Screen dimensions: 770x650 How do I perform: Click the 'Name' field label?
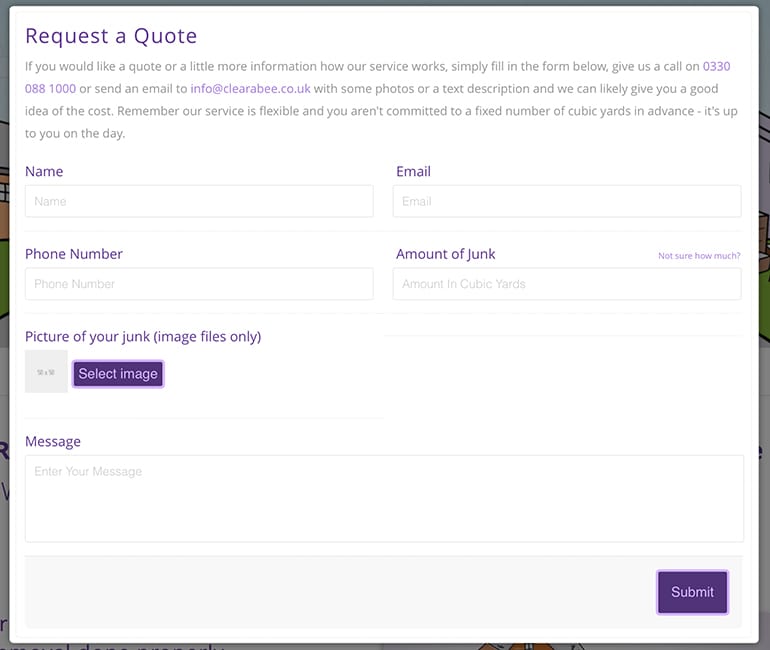pos(44,171)
